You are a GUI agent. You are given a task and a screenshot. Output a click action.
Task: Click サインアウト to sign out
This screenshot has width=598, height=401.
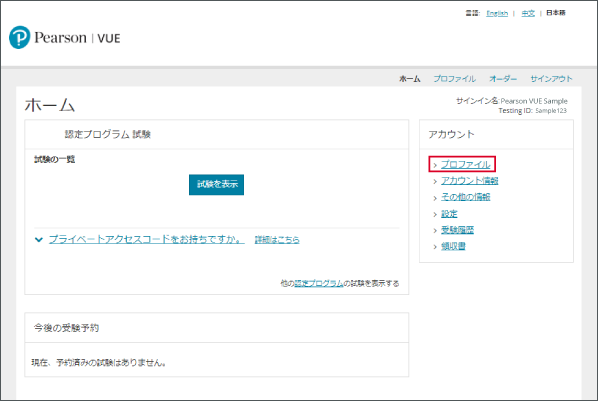(x=551, y=79)
